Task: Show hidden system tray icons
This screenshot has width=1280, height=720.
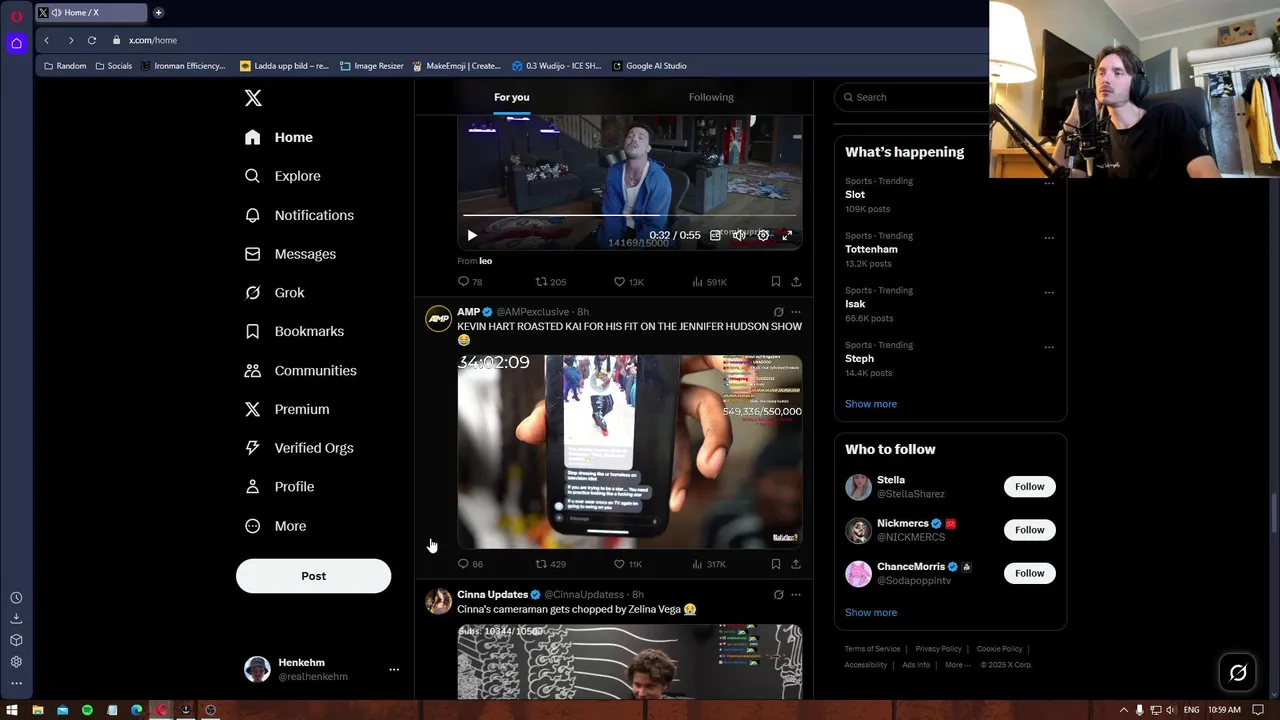Action: (1123, 710)
